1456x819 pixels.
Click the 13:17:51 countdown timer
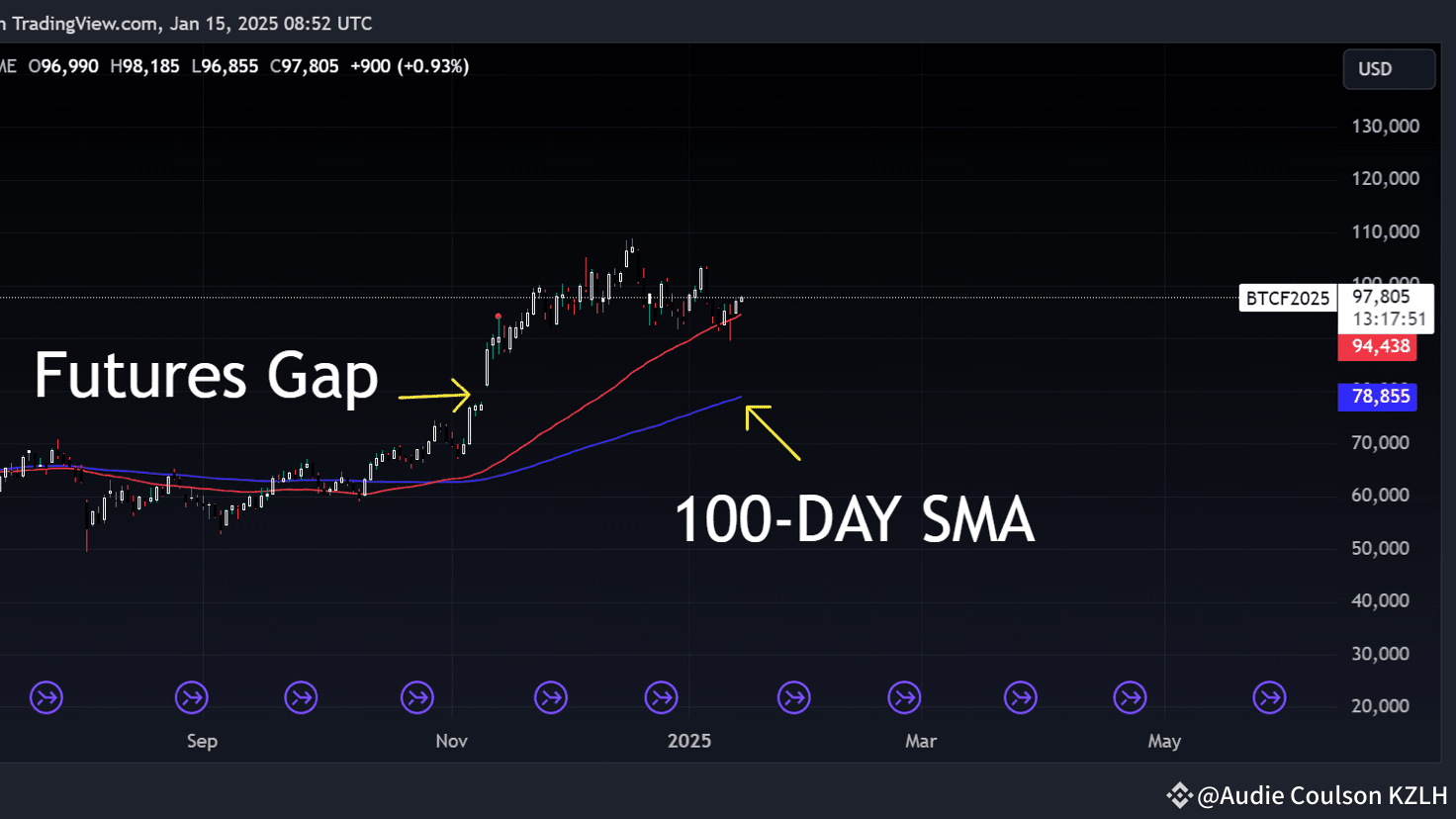(x=1387, y=318)
